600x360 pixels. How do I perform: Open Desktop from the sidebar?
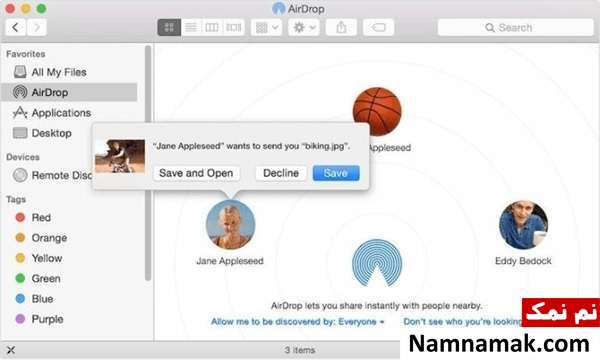pos(48,133)
